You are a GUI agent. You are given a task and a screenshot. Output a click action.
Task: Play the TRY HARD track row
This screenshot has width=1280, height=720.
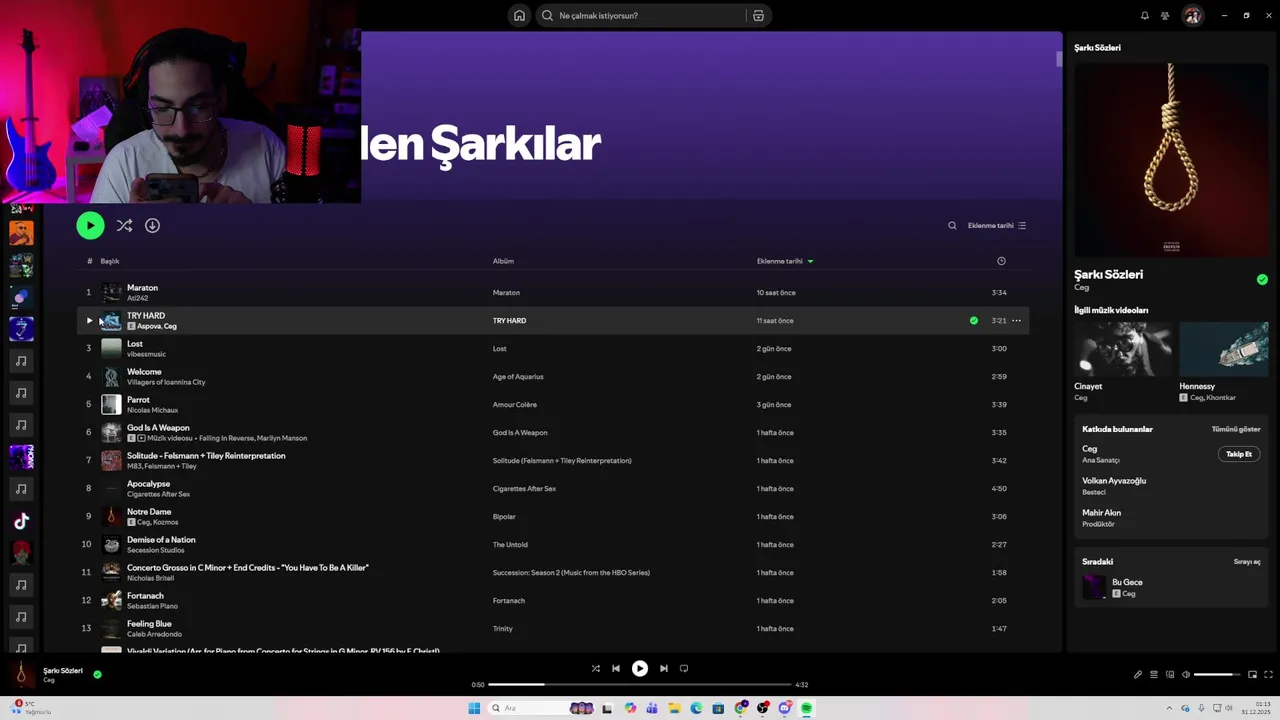pyautogui.click(x=89, y=320)
